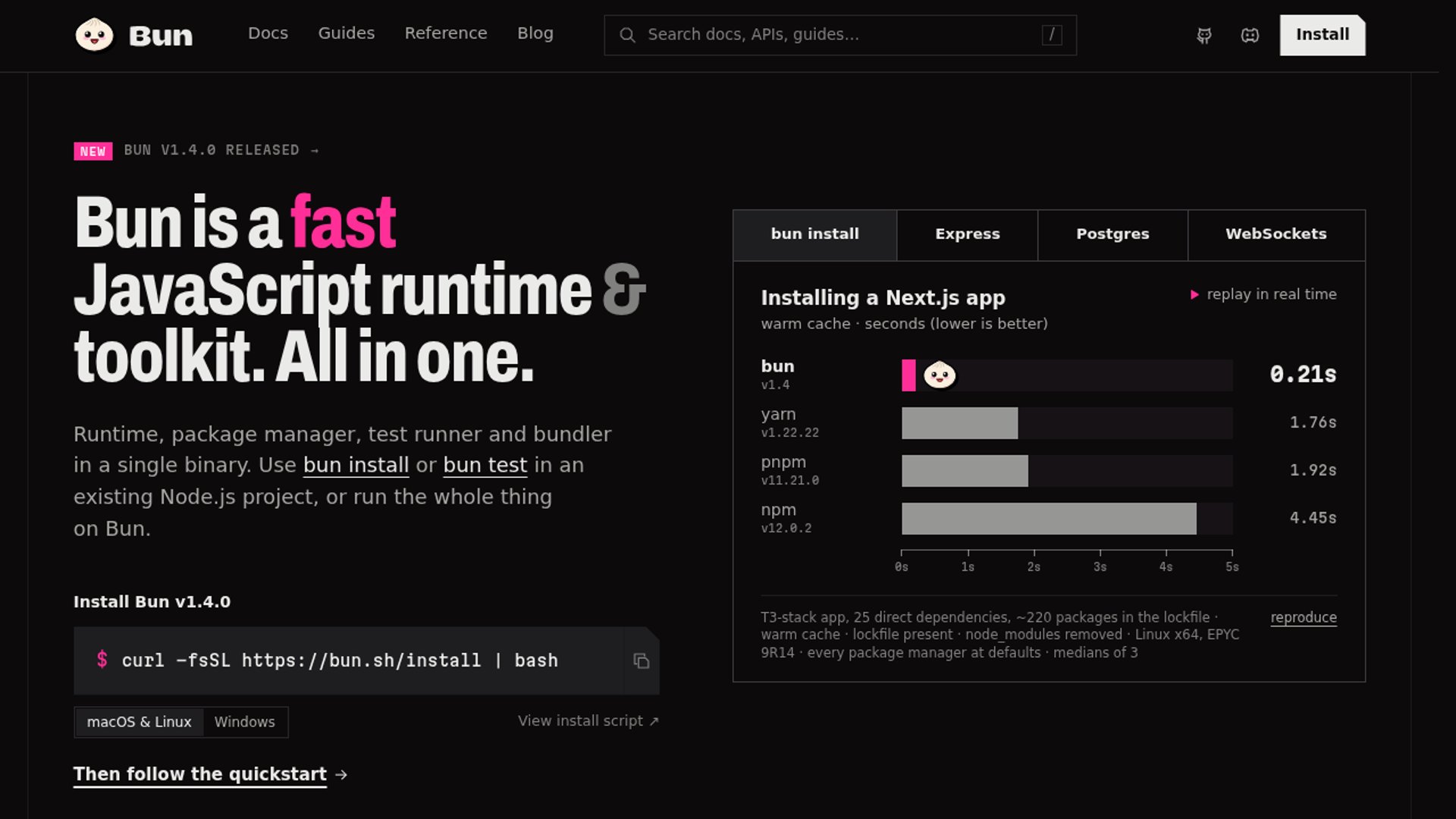Click the yarn v1.22.22 label
This screenshot has height=819, width=1456.
pos(789,422)
